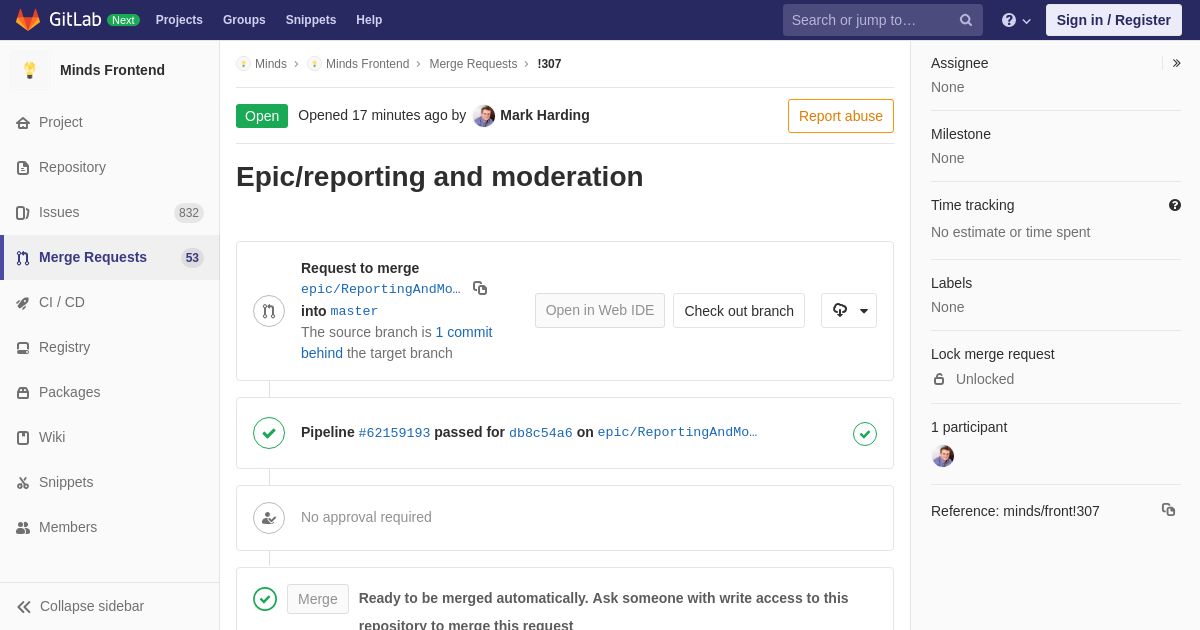Open the Projects menu
The image size is (1200, 630).
coord(179,20)
